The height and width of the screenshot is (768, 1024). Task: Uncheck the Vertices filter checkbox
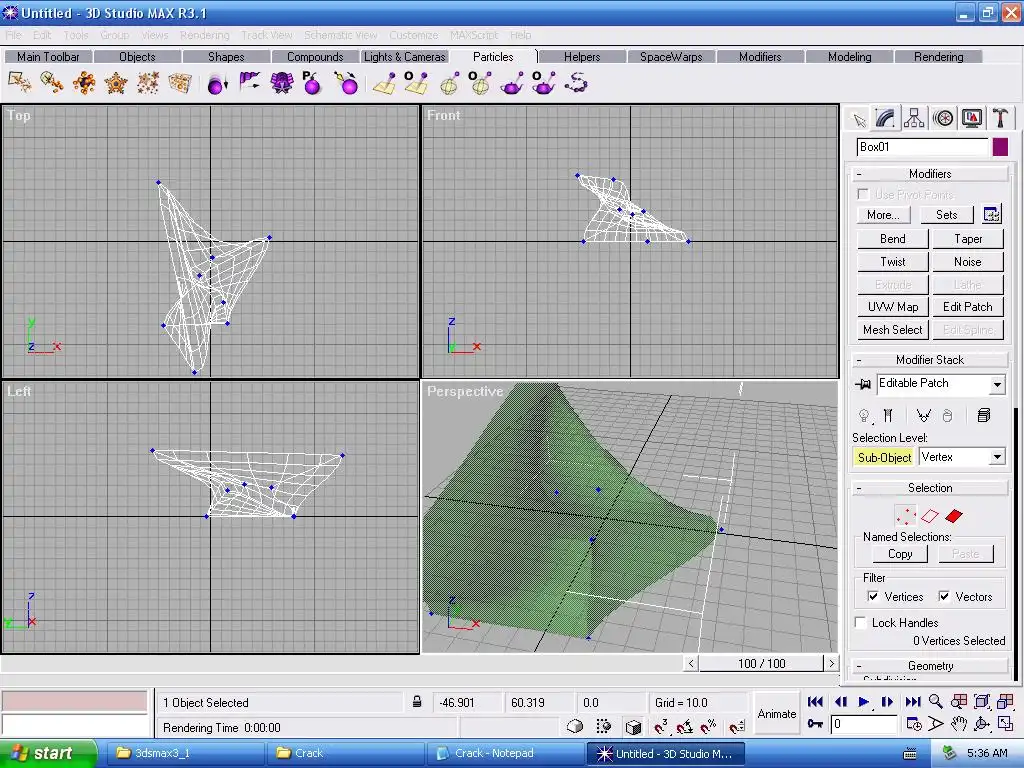point(872,596)
